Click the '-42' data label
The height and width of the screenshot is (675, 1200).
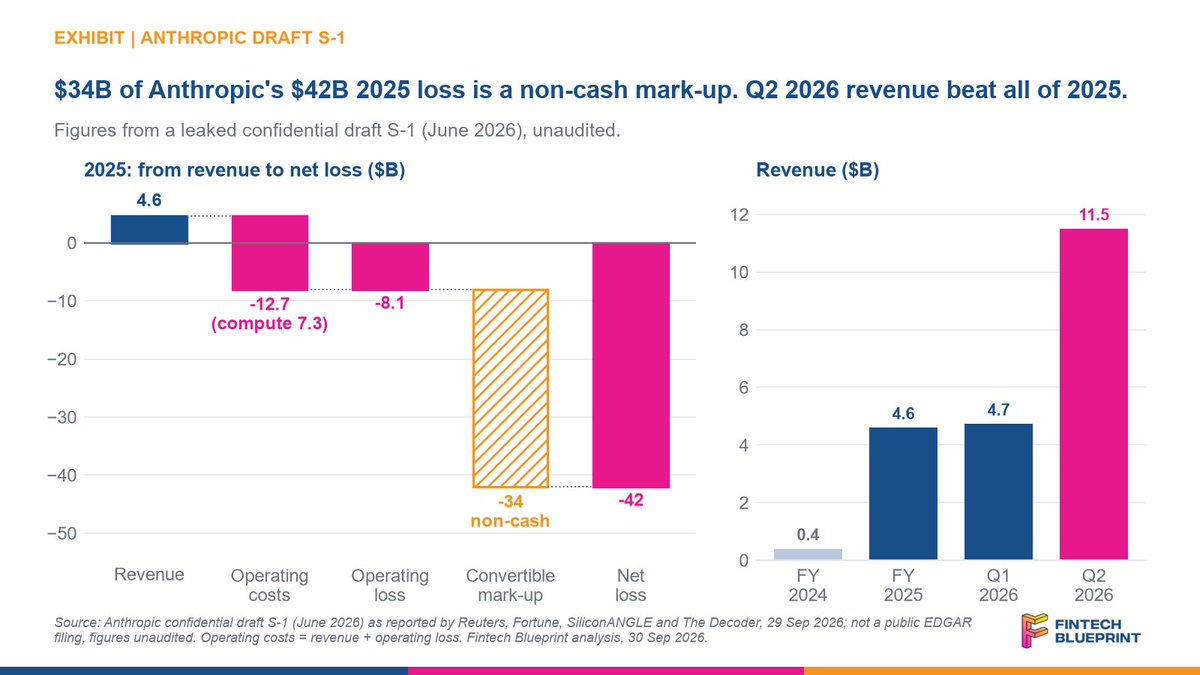pyautogui.click(x=631, y=501)
